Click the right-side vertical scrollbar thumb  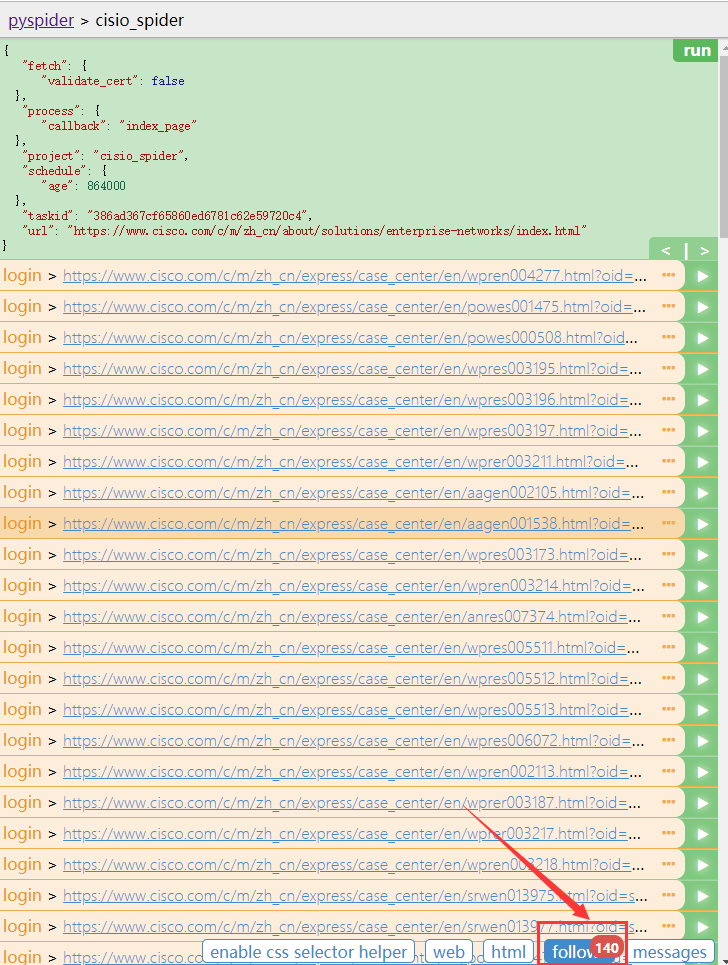(x=724, y=146)
